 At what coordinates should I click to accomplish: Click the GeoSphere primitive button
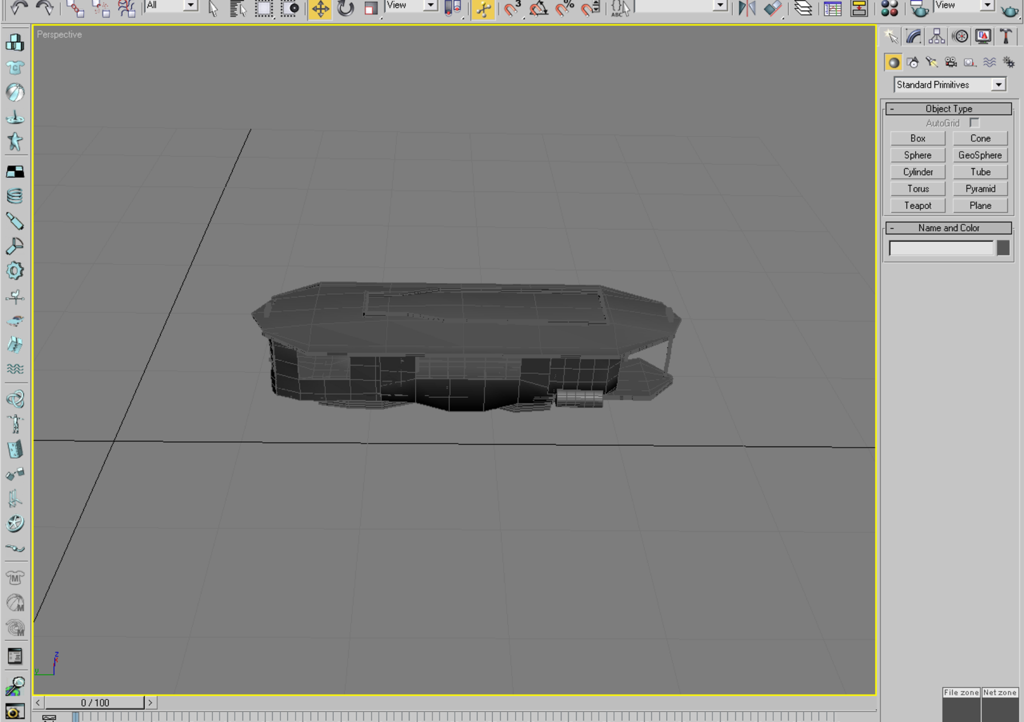click(980, 156)
